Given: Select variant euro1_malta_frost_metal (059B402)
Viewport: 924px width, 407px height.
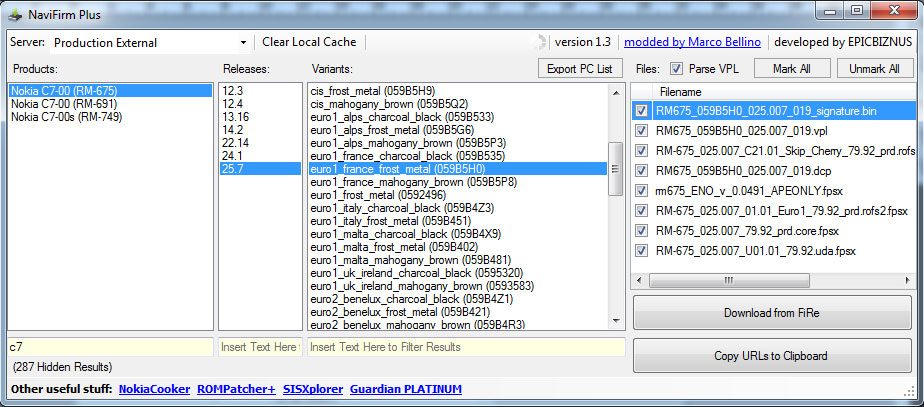Looking at the screenshot, I should (x=458, y=246).
